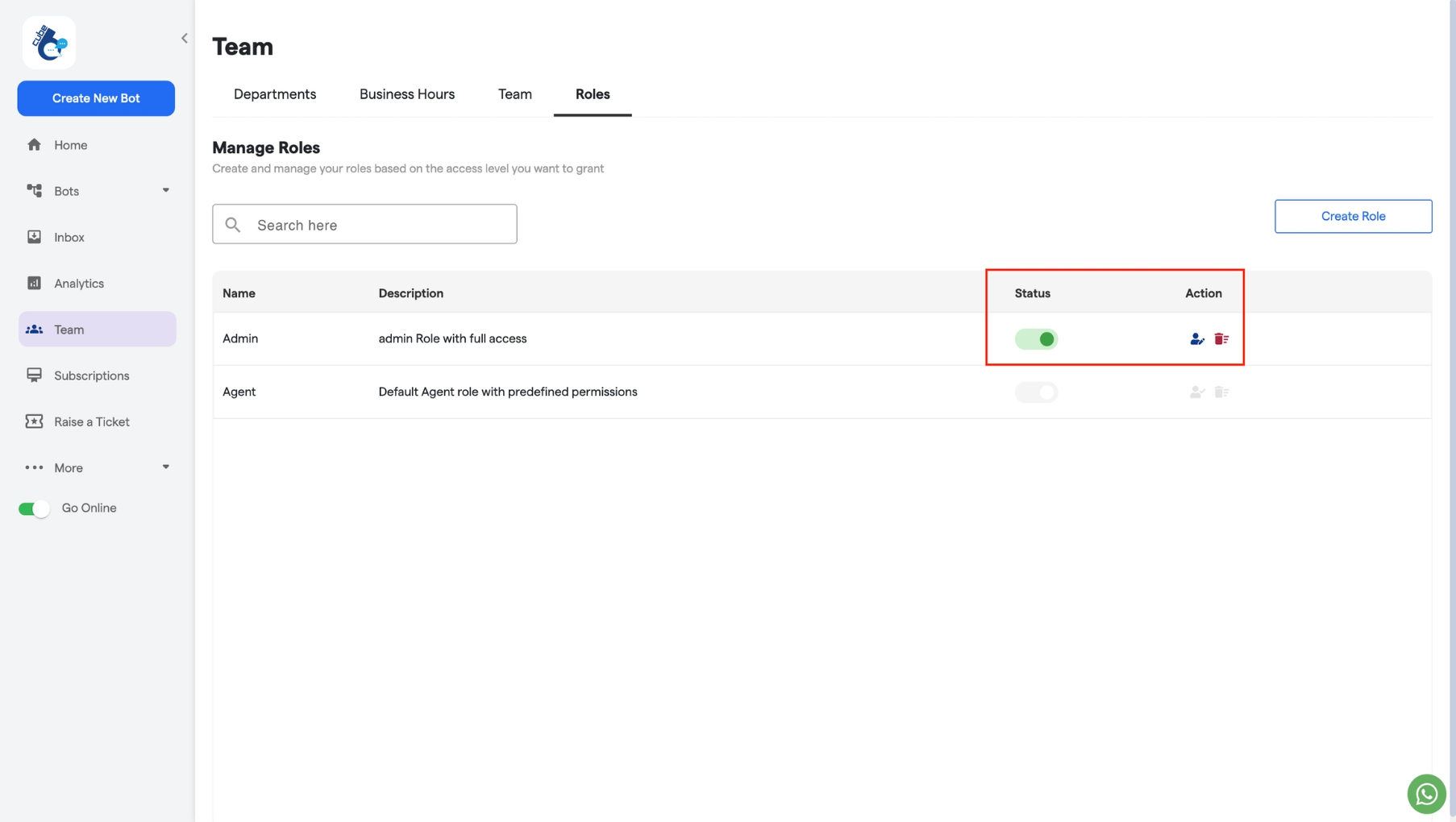Switch to the Team tab
Viewport: 1456px width, 822px height.
pos(515,94)
